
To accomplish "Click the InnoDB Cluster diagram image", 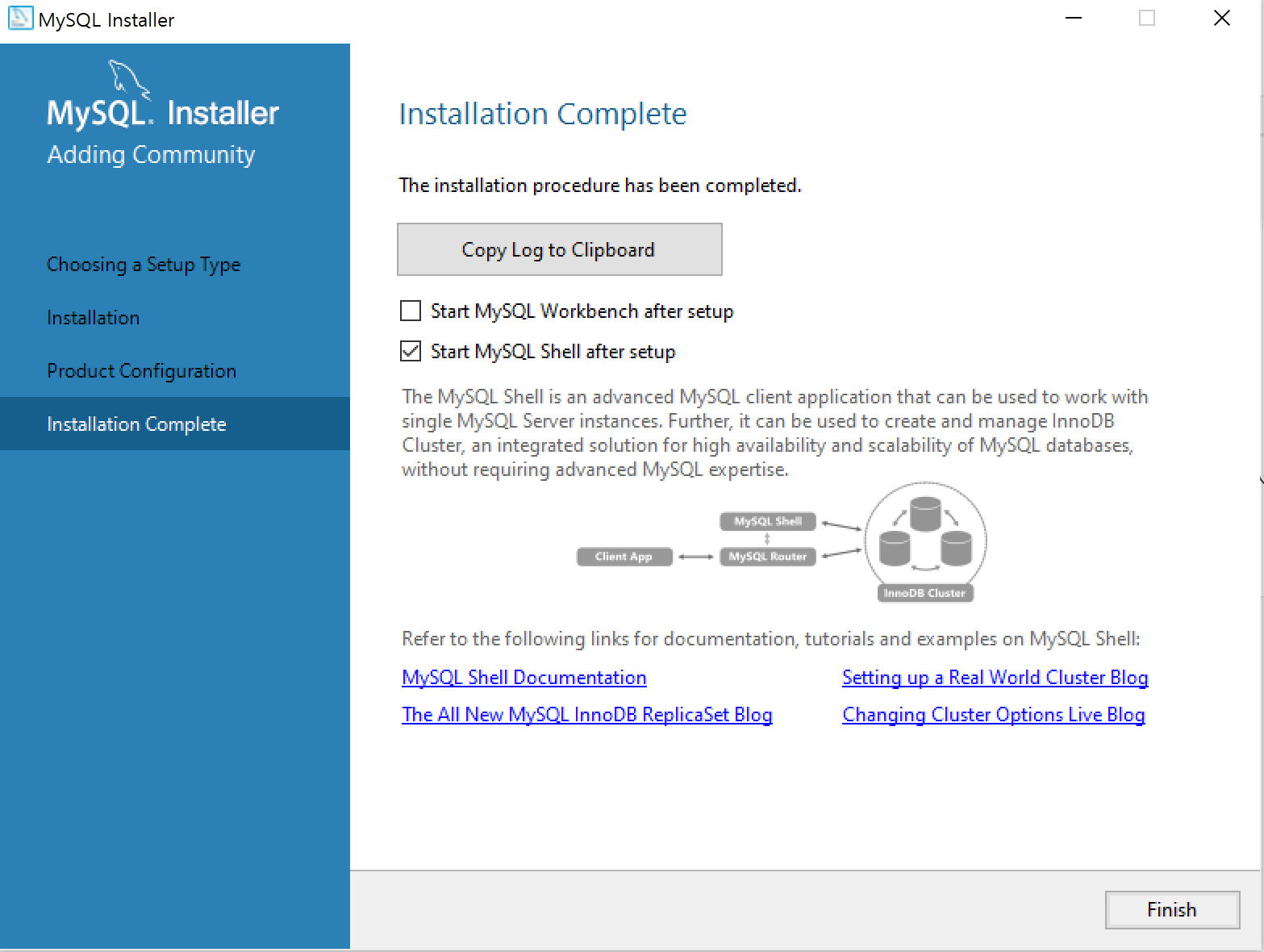I will 782,542.
